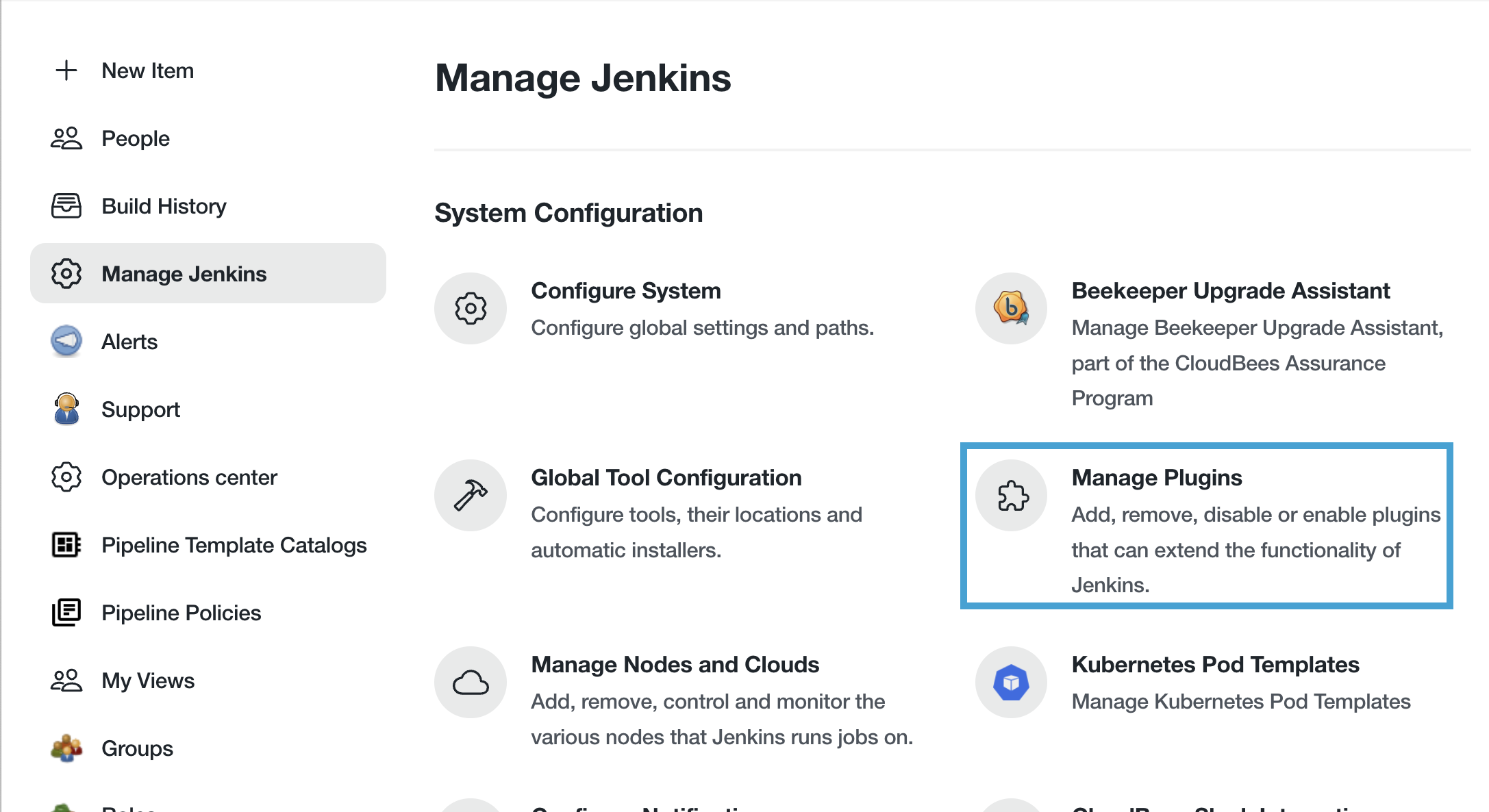Click the Configure System gear icon

point(470,309)
